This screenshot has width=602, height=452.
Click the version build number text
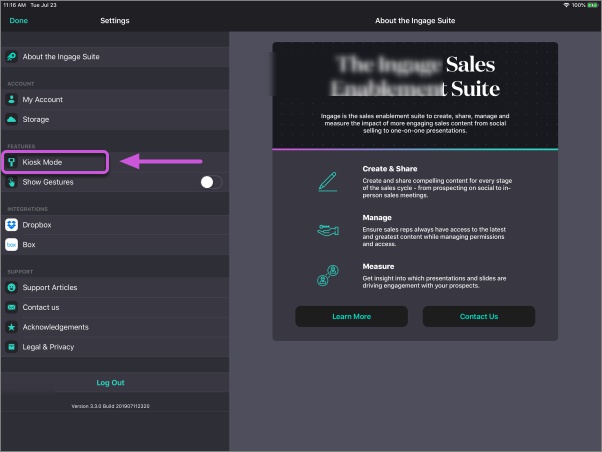111,406
